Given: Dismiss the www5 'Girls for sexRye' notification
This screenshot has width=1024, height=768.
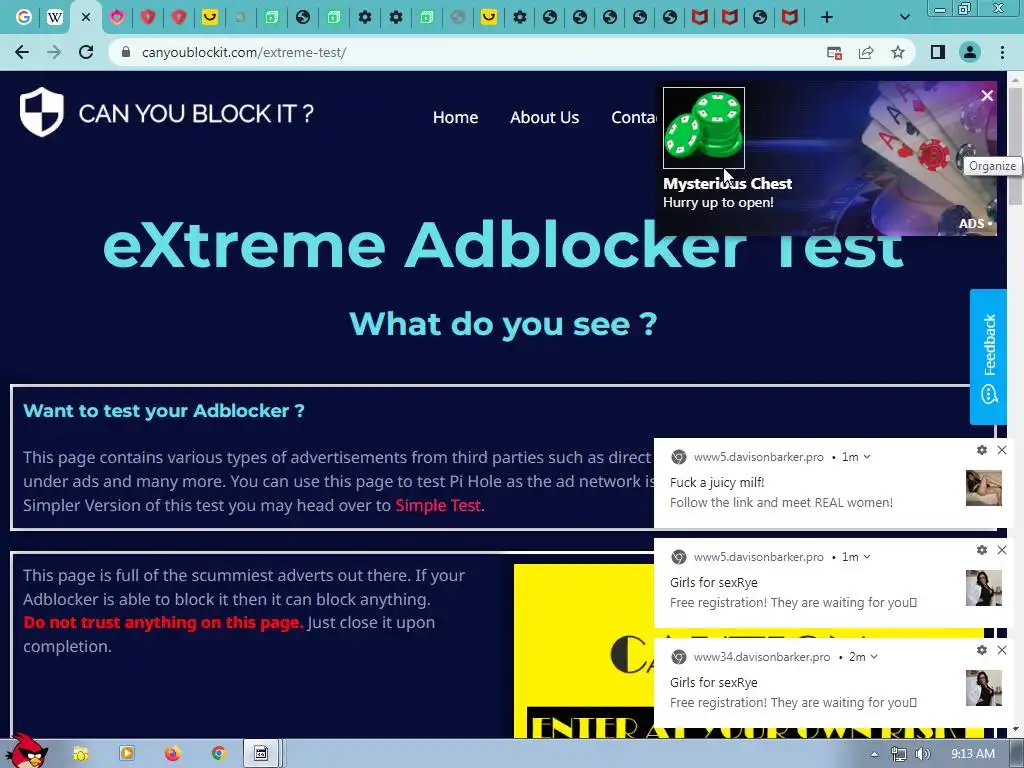Looking at the screenshot, I should click(x=1002, y=550).
